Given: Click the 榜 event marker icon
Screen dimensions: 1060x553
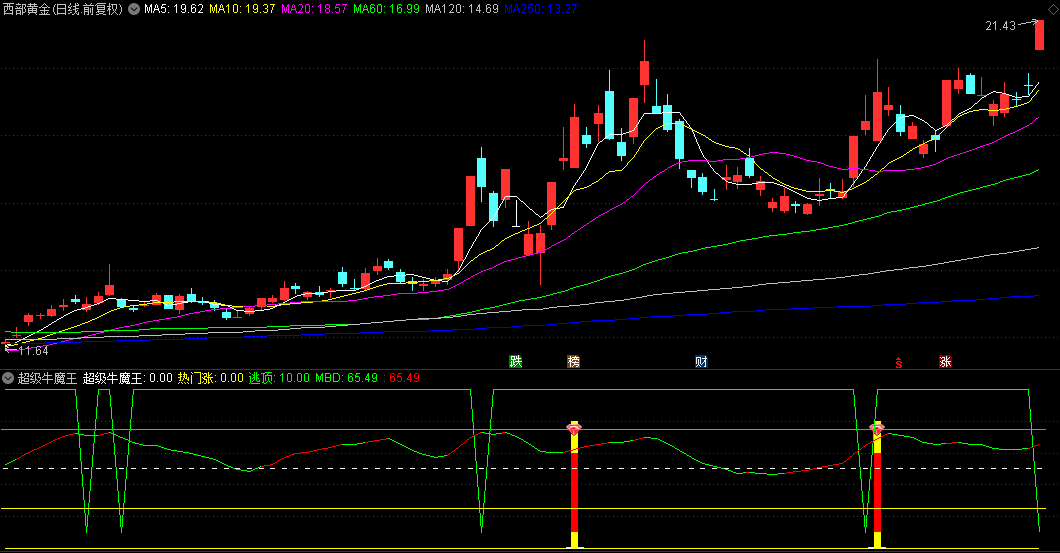Looking at the screenshot, I should point(573,362).
